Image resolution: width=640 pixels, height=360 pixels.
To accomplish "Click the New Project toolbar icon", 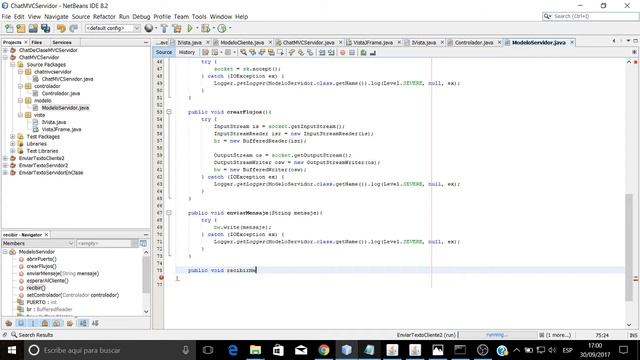I will [21, 28].
